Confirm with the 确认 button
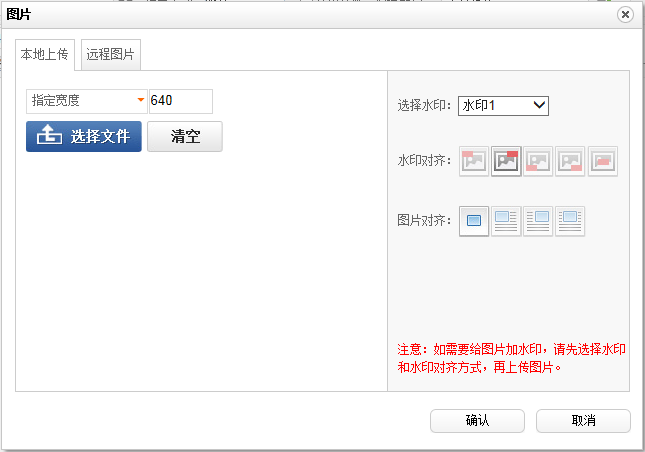645x452 pixels. click(x=477, y=421)
